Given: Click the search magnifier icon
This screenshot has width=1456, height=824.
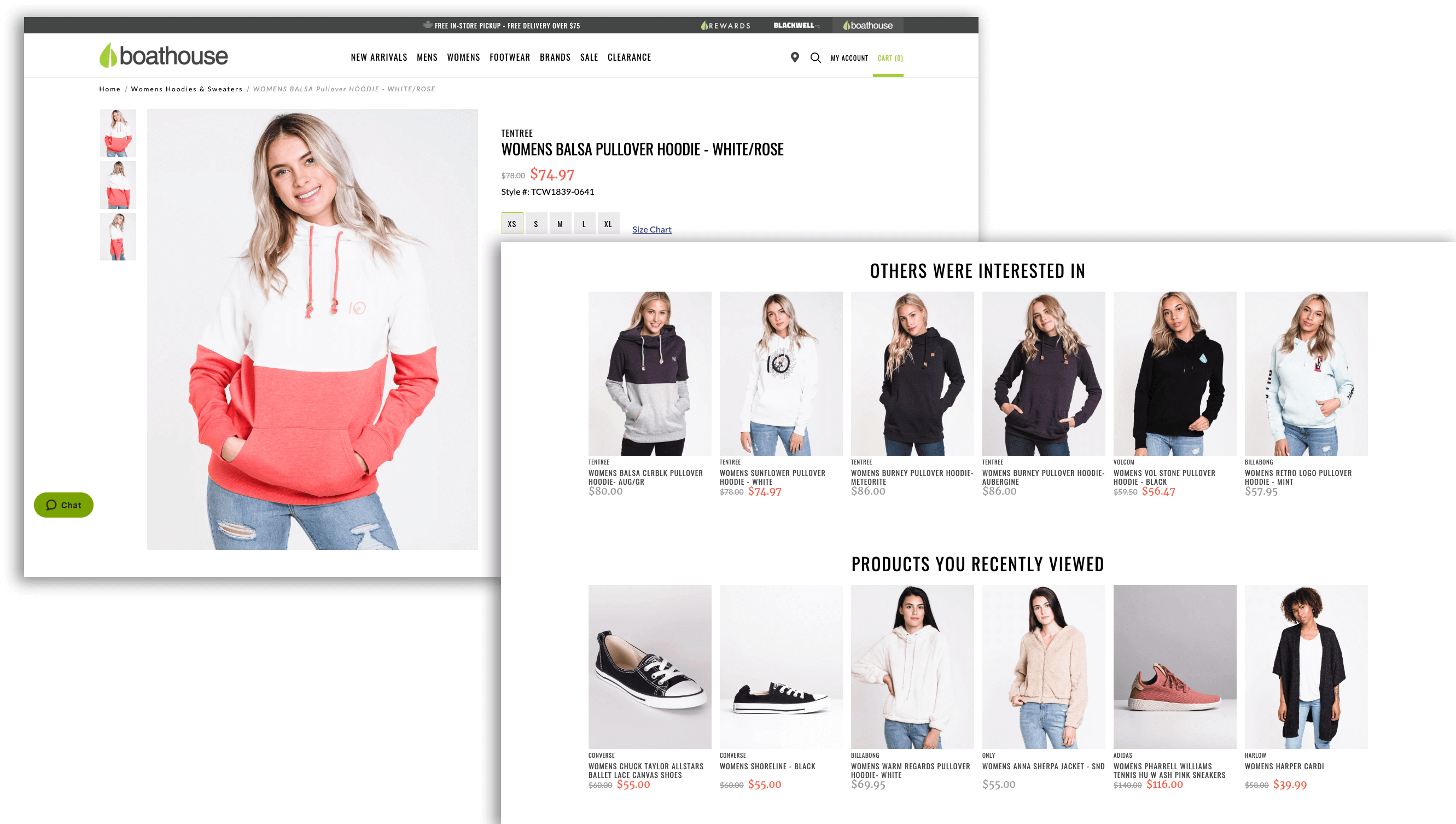Looking at the screenshot, I should pyautogui.click(x=816, y=57).
